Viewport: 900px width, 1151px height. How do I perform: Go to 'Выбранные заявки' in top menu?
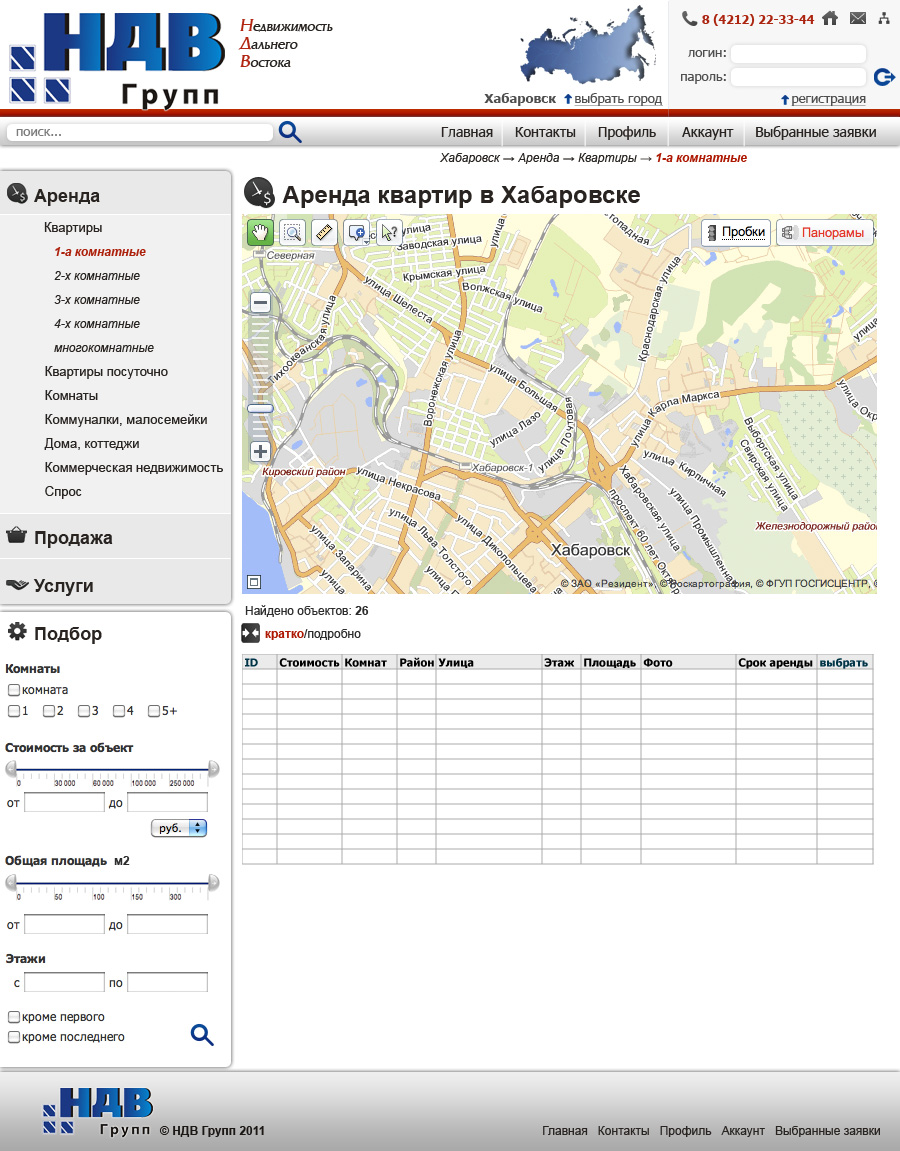(x=815, y=132)
